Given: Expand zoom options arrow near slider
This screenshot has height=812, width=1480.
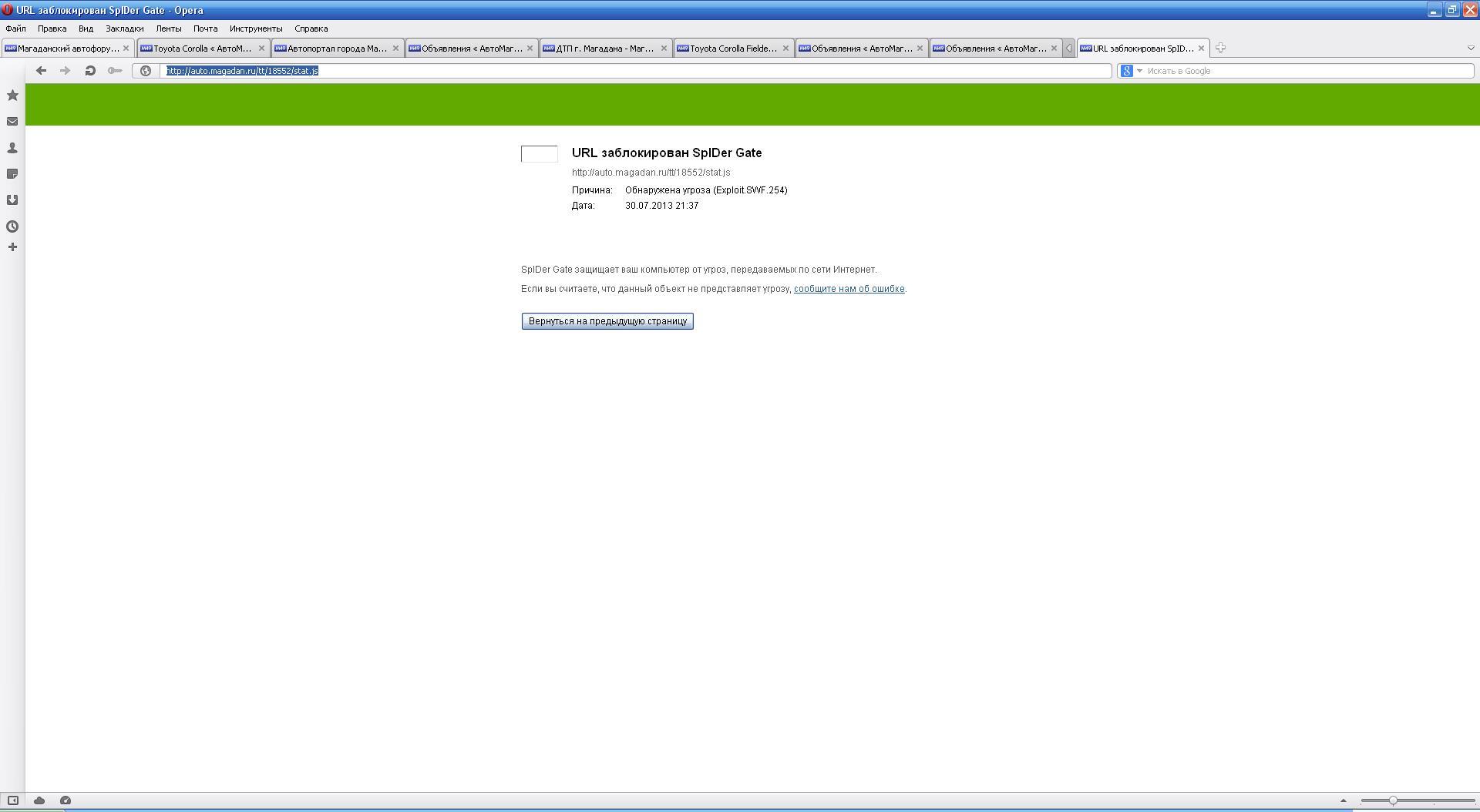Looking at the screenshot, I should coord(1343,800).
